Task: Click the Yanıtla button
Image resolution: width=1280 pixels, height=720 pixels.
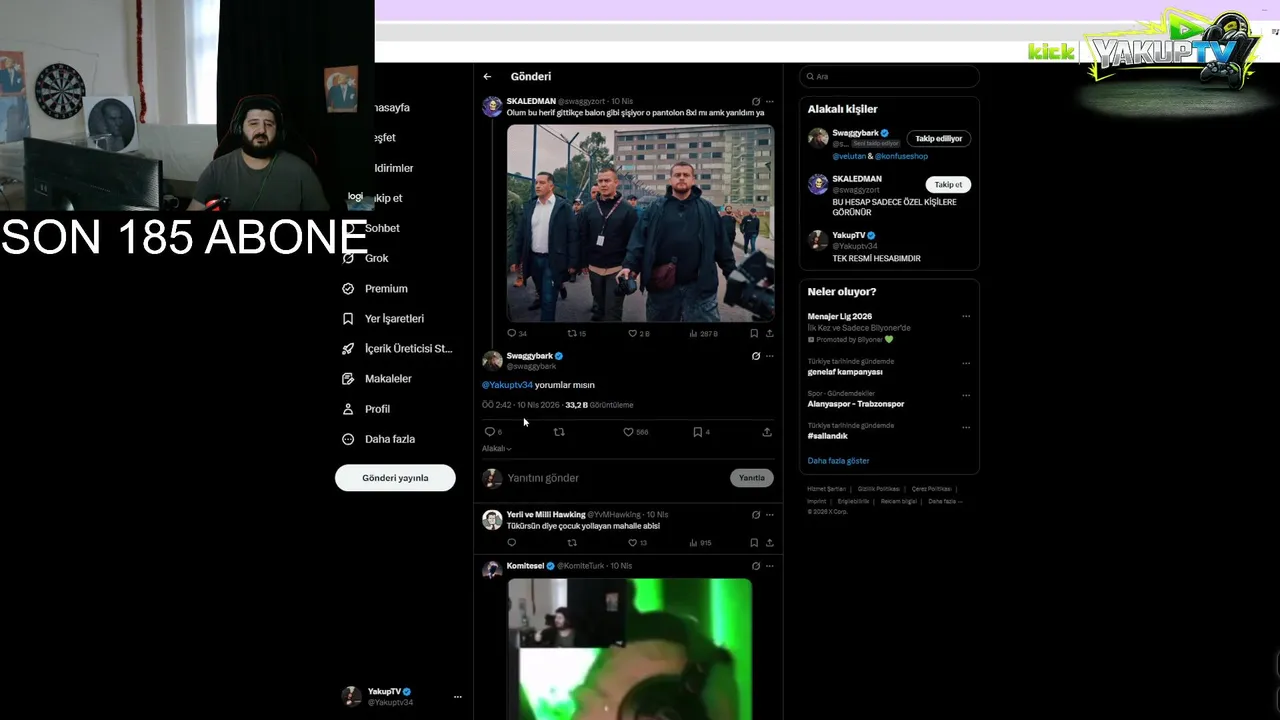Action: pos(752,478)
